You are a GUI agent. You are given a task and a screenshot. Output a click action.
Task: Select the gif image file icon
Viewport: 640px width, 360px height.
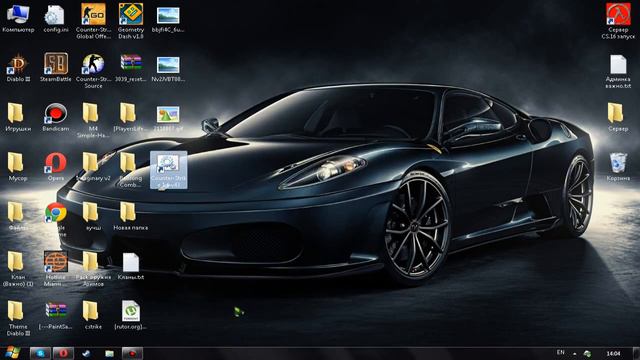pos(168,118)
